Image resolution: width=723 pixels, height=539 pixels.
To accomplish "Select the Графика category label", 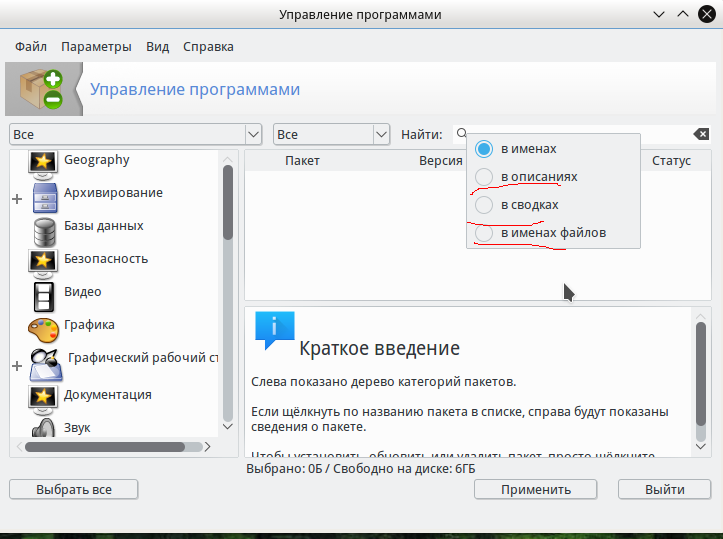I will coord(89,325).
